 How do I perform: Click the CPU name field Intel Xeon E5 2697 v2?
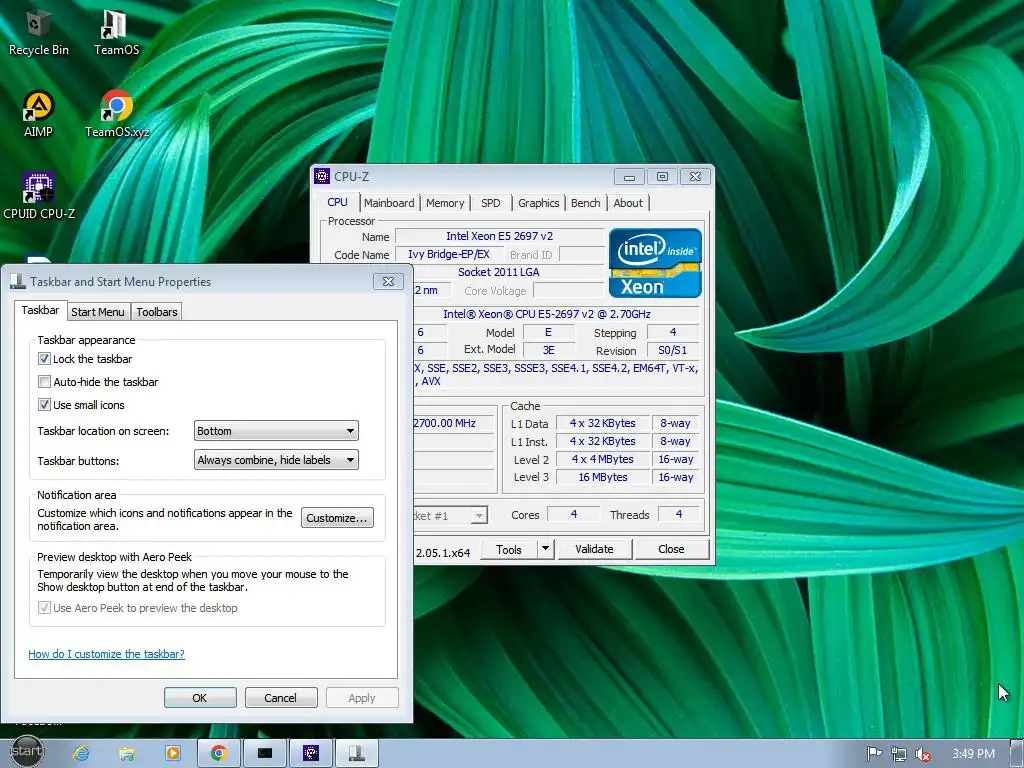(500, 236)
